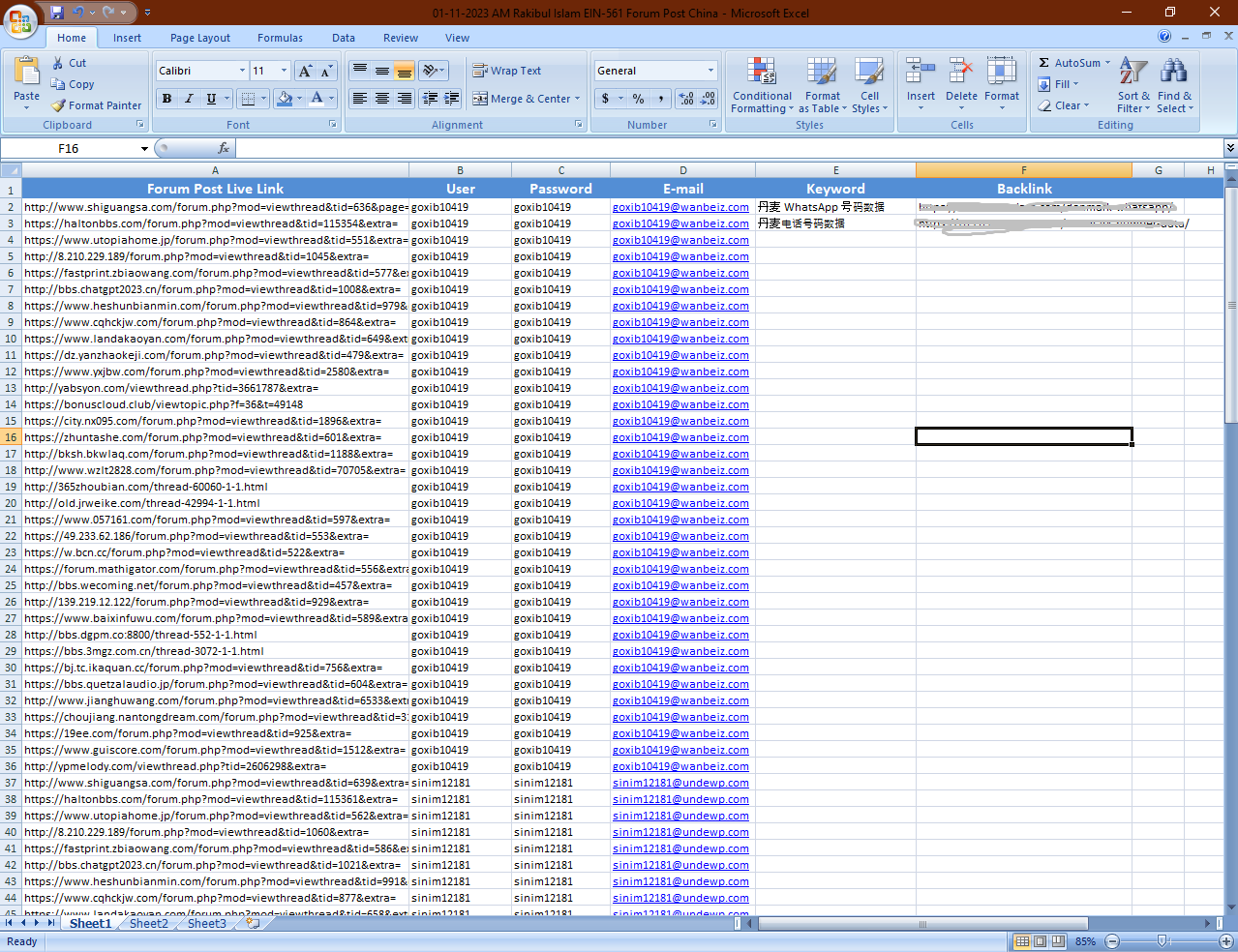Switch to the Sheet2 worksheet tab

coord(148,924)
